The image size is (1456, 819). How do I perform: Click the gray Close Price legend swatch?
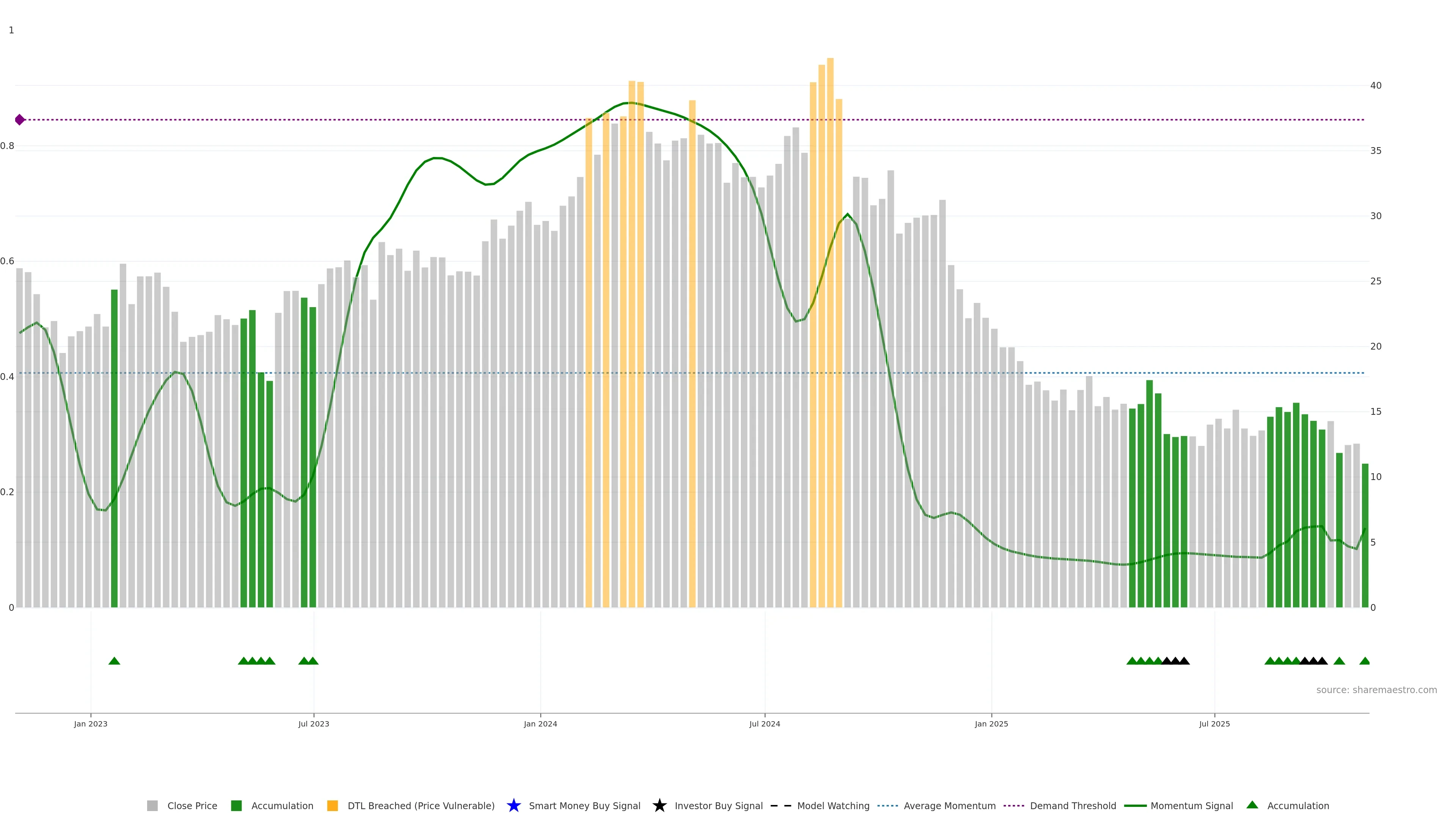point(152,805)
